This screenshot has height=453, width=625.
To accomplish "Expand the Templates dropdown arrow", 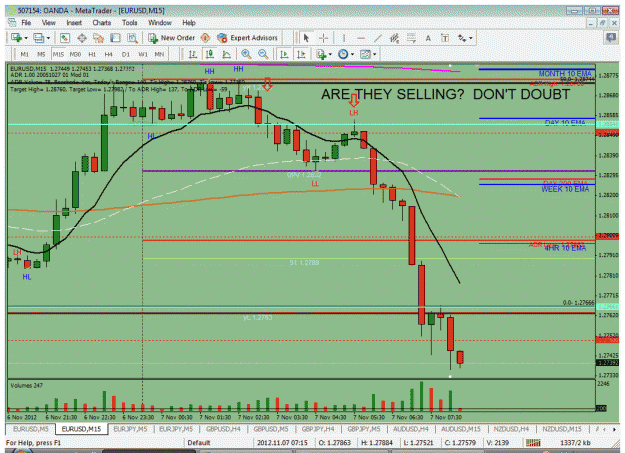I will coord(375,54).
